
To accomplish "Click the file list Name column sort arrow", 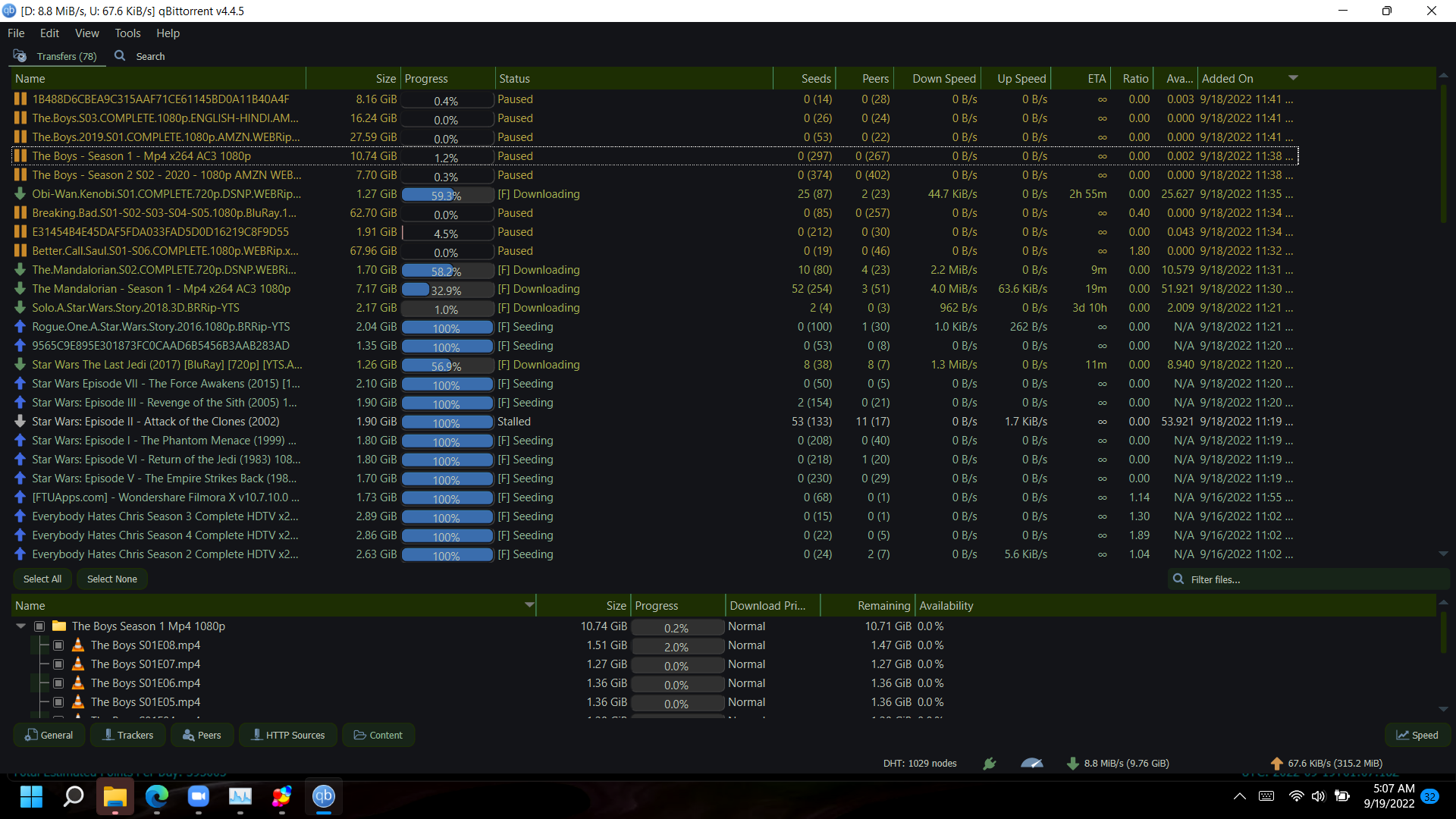I will coord(529,605).
